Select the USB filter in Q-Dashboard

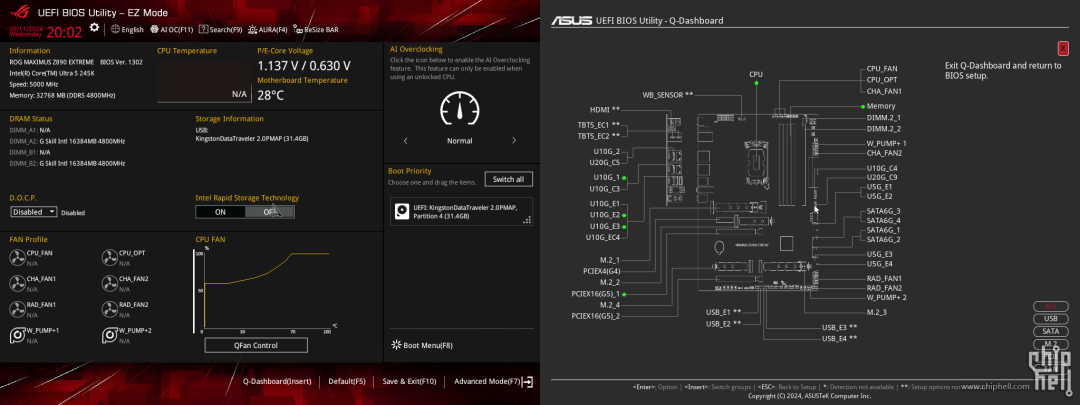pyautogui.click(x=1051, y=319)
